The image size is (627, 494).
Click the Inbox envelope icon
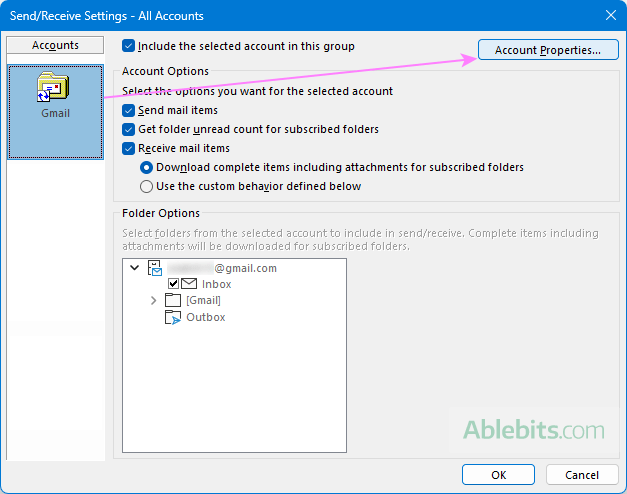(189, 284)
